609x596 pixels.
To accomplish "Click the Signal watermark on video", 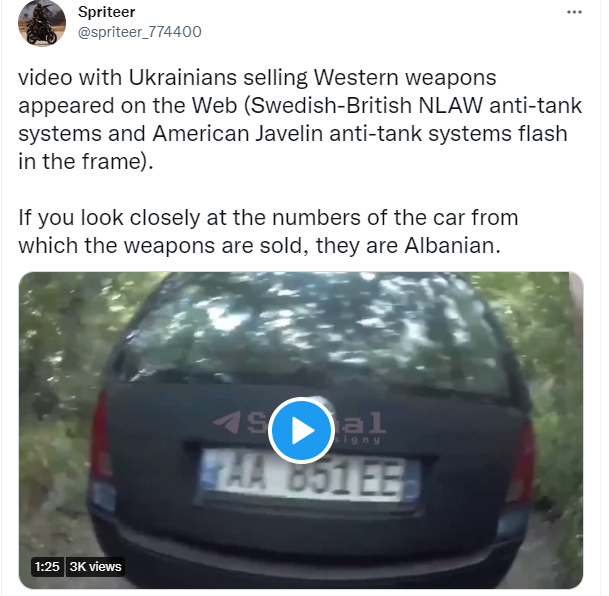I will click(299, 426).
